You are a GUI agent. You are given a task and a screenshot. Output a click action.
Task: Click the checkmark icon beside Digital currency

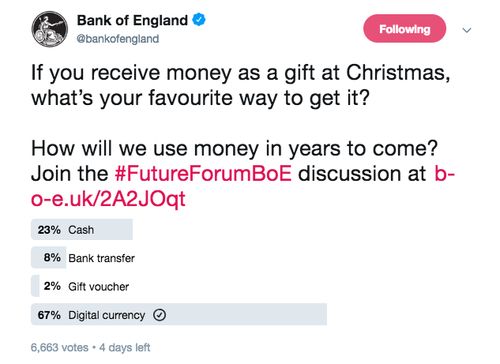[160, 315]
